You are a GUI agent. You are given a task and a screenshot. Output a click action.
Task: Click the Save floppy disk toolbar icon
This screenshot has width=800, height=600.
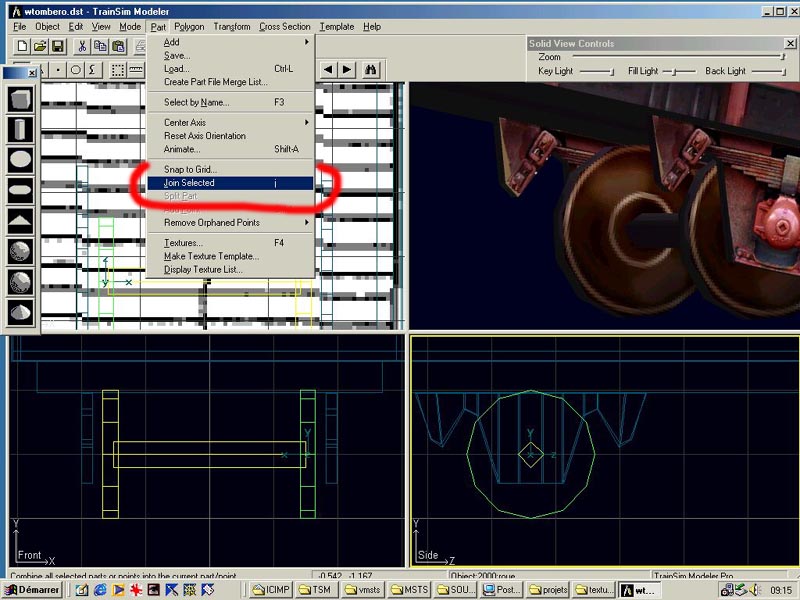click(58, 46)
